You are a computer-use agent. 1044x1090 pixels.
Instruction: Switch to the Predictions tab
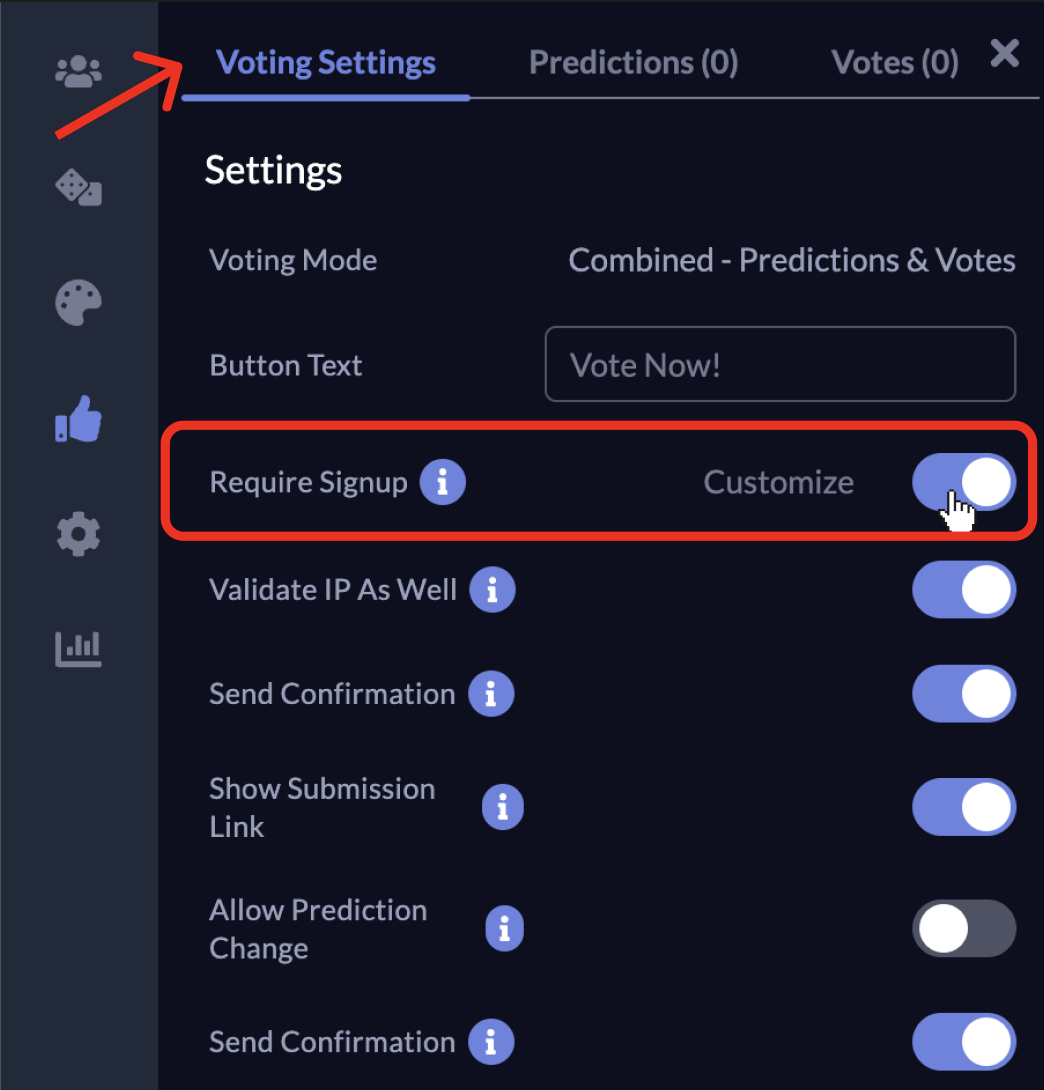[x=633, y=62]
